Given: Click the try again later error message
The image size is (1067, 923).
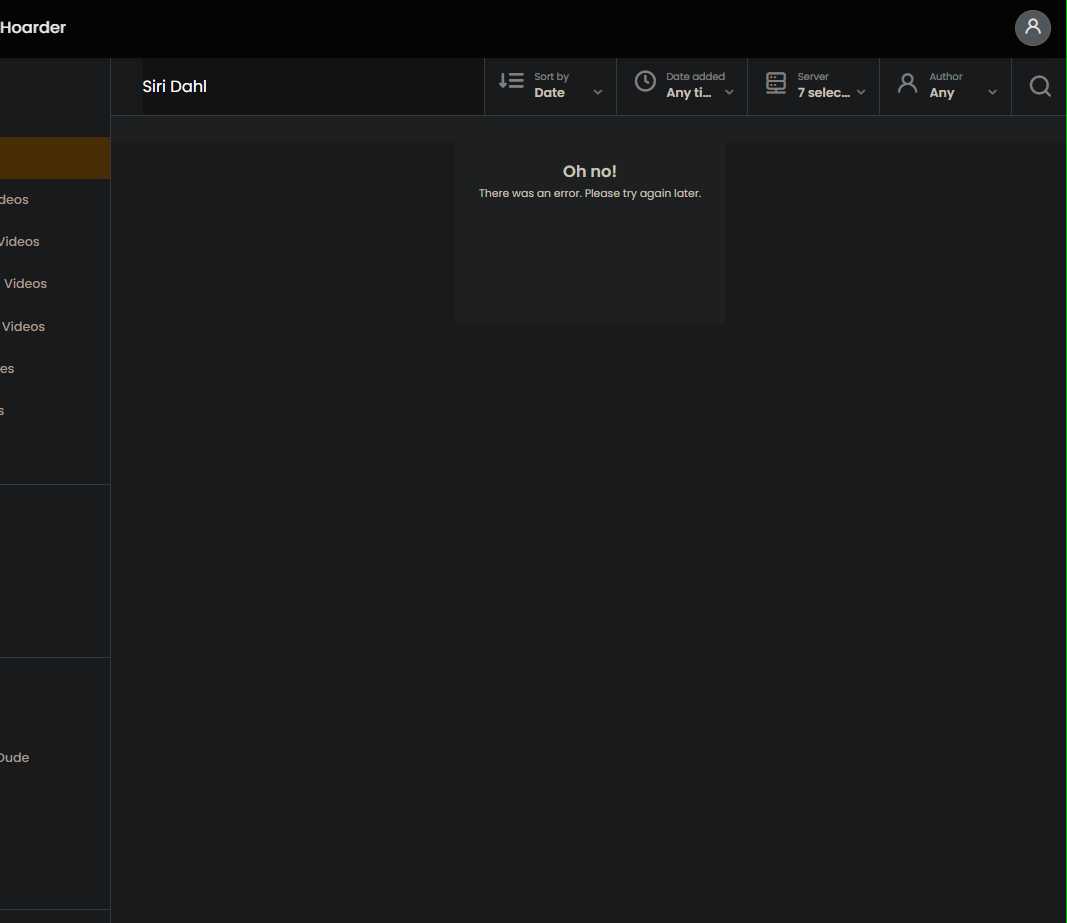Looking at the screenshot, I should (589, 193).
